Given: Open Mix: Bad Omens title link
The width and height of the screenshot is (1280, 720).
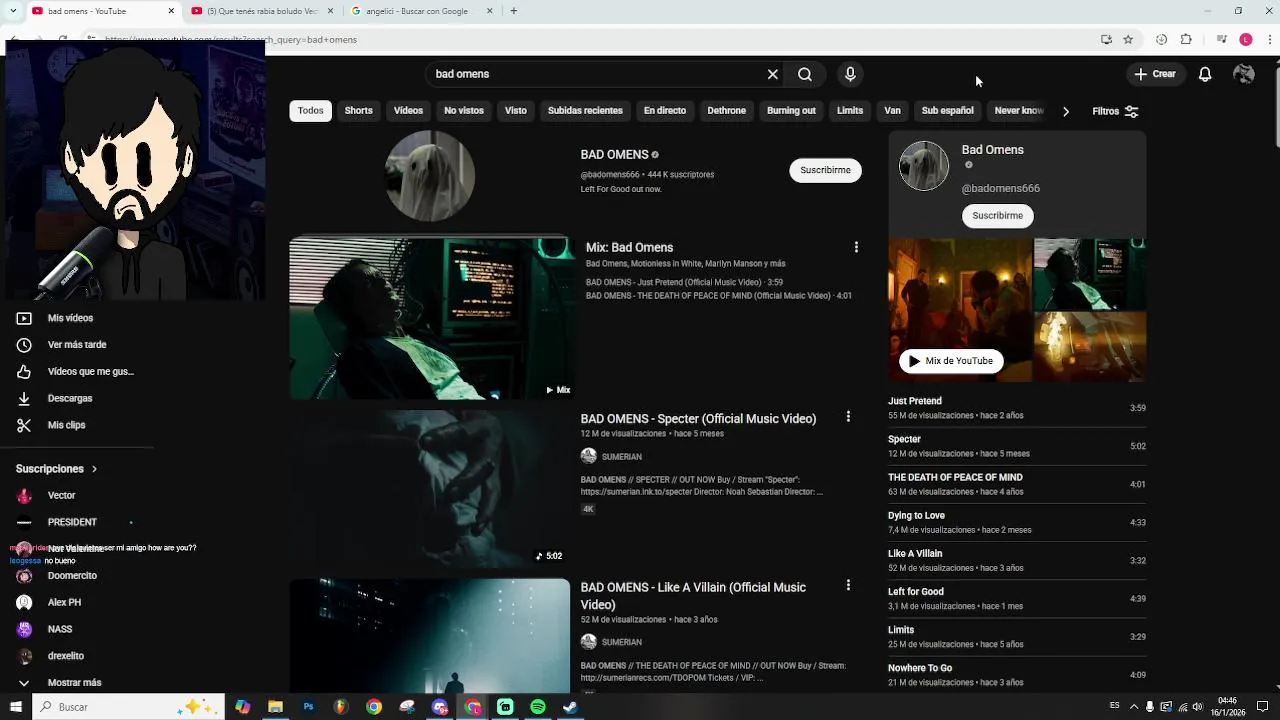Looking at the screenshot, I should (x=629, y=248).
